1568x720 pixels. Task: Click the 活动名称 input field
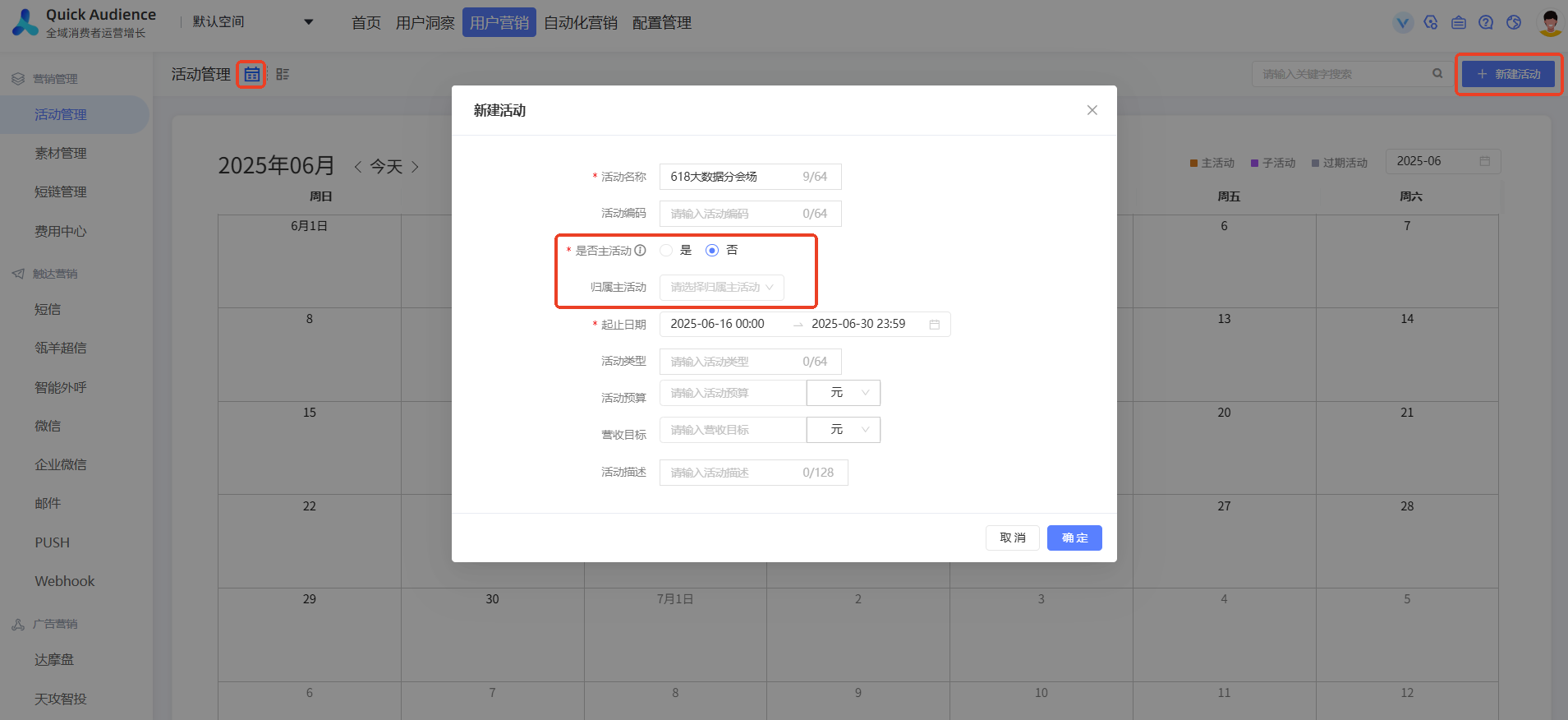click(x=751, y=177)
